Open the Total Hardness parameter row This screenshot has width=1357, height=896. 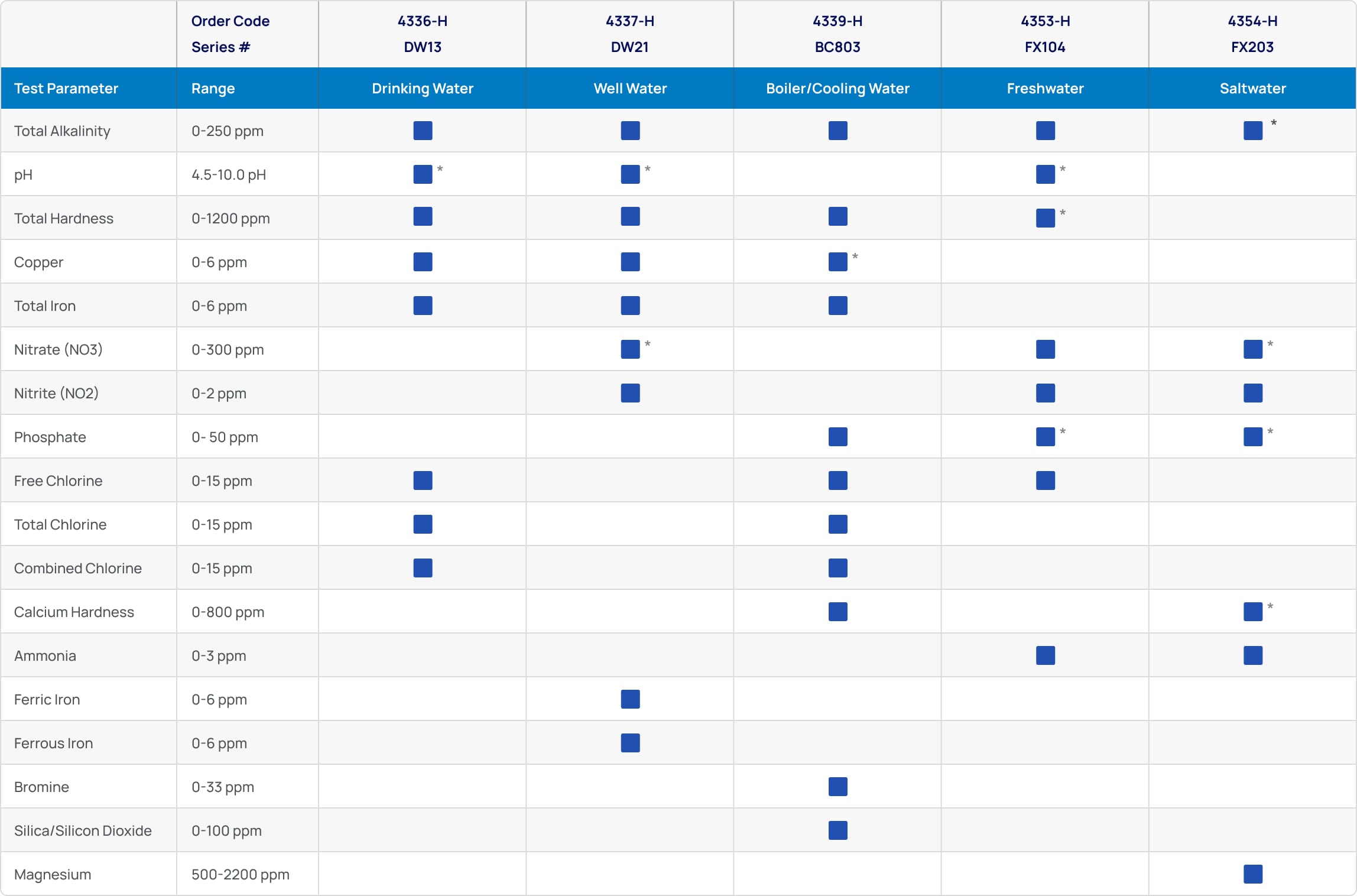tap(64, 217)
